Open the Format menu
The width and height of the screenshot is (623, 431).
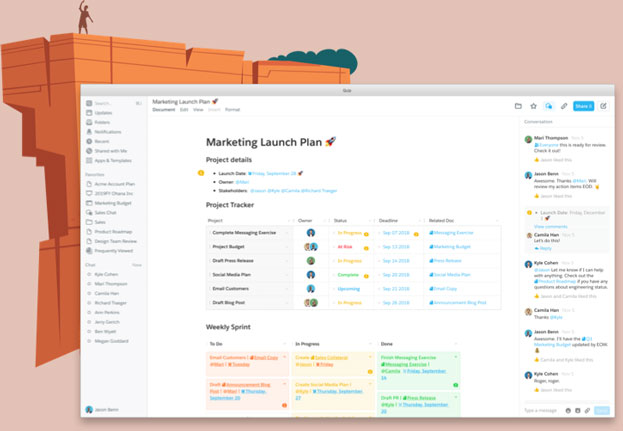(x=232, y=109)
